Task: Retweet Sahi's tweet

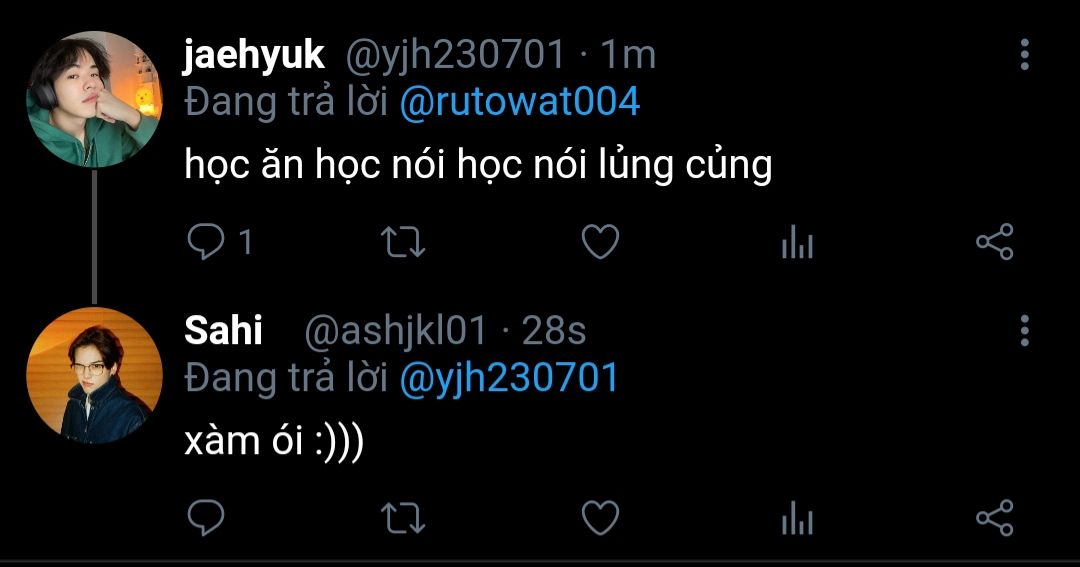Action: [x=404, y=518]
